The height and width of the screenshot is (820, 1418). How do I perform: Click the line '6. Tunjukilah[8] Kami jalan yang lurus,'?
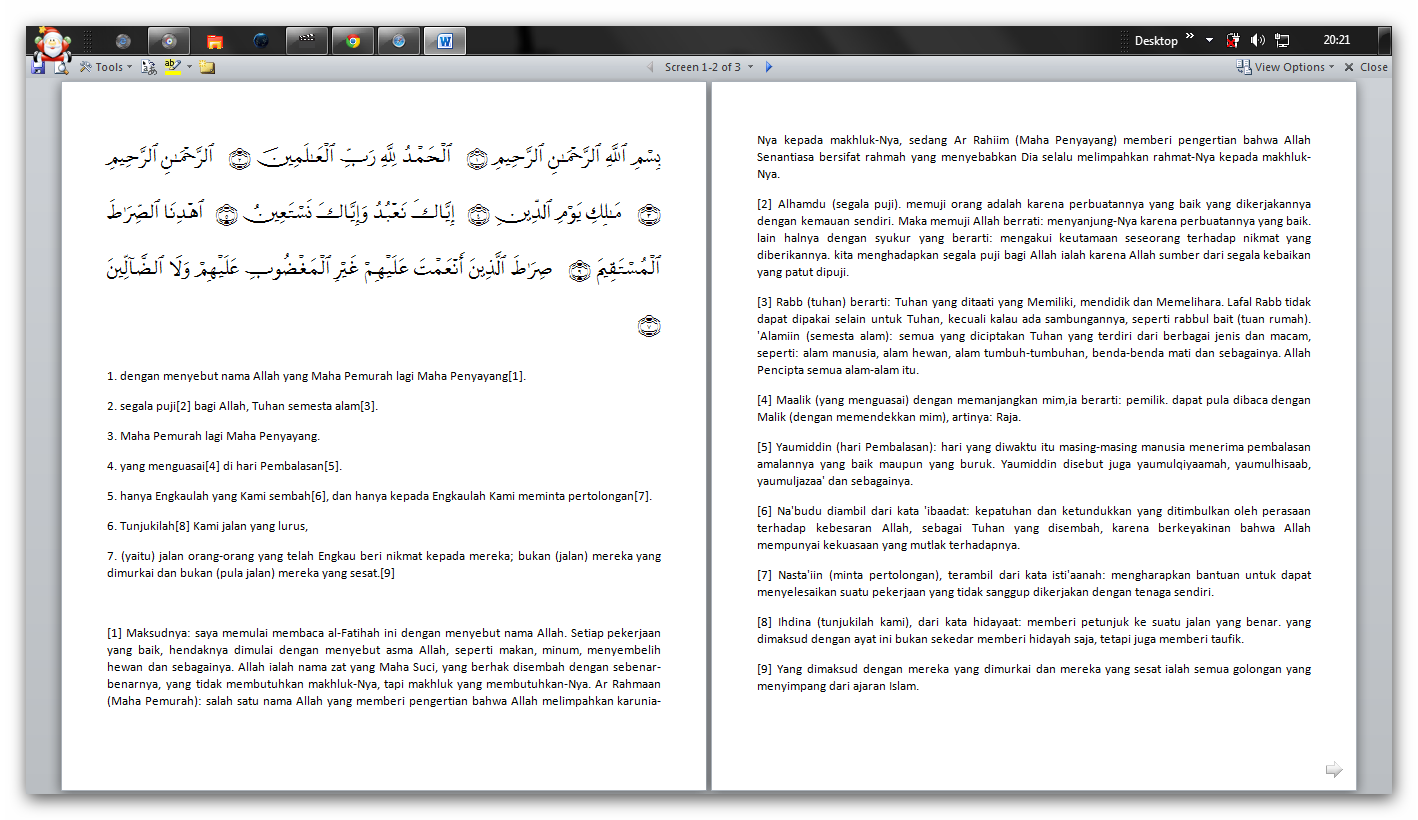click(207, 526)
